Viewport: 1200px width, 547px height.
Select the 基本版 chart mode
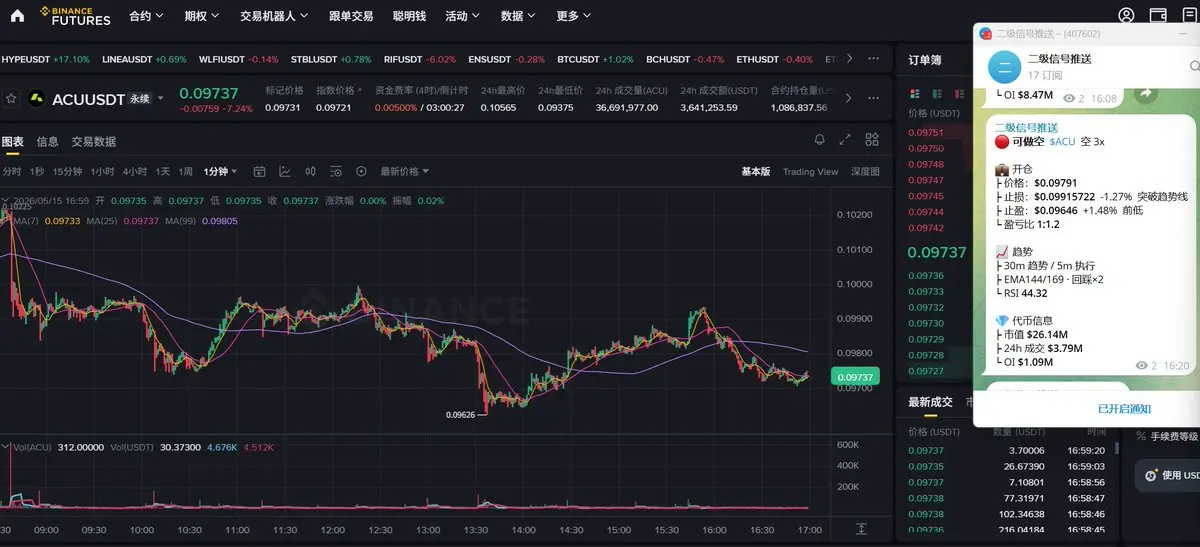point(755,171)
